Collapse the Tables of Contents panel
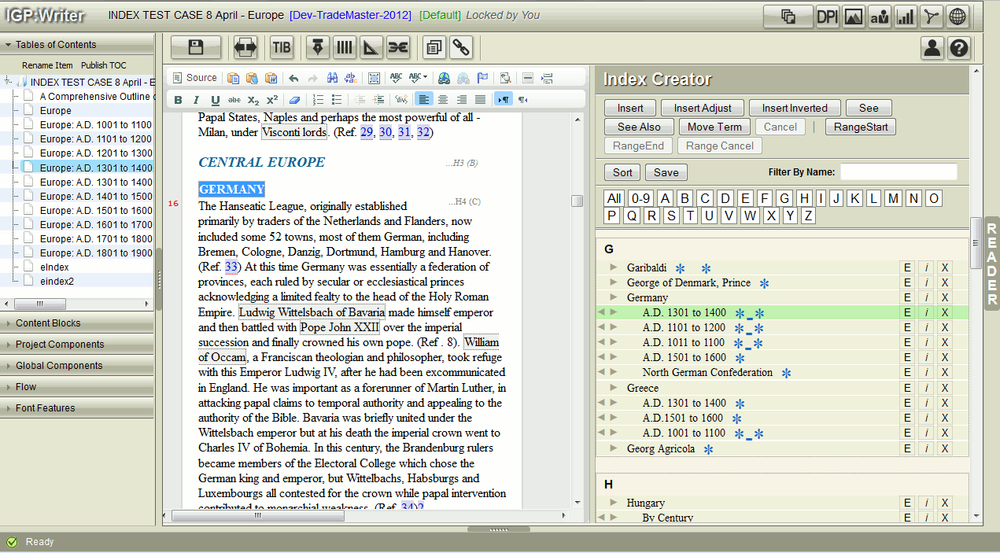Screen dimensions: 1000x553 [x=77, y=45]
